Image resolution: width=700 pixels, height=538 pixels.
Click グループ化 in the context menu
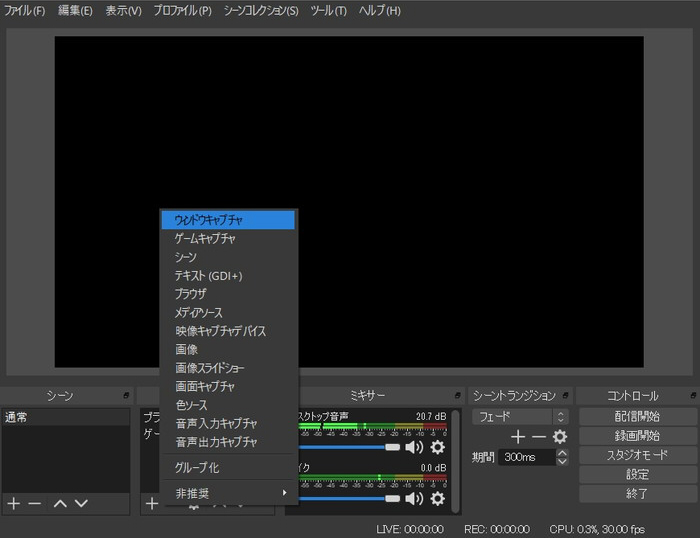click(x=228, y=468)
